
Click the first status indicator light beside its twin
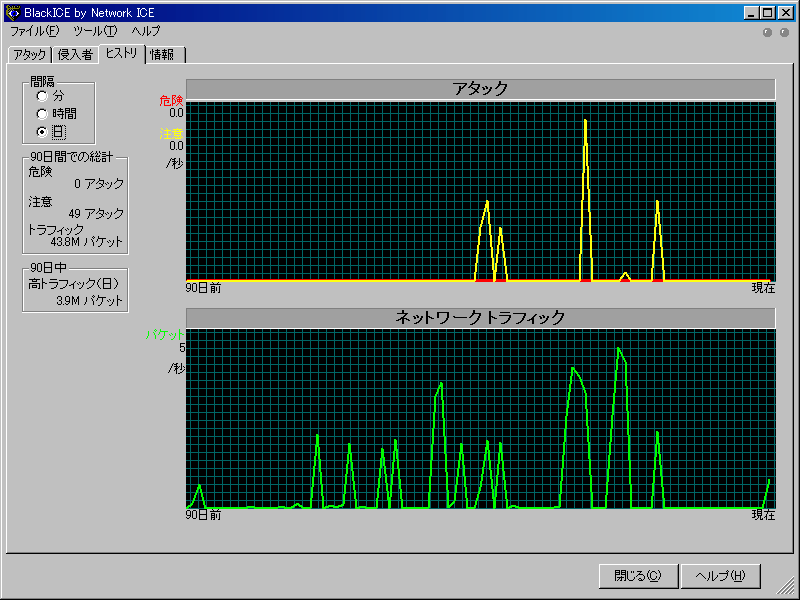[767, 33]
